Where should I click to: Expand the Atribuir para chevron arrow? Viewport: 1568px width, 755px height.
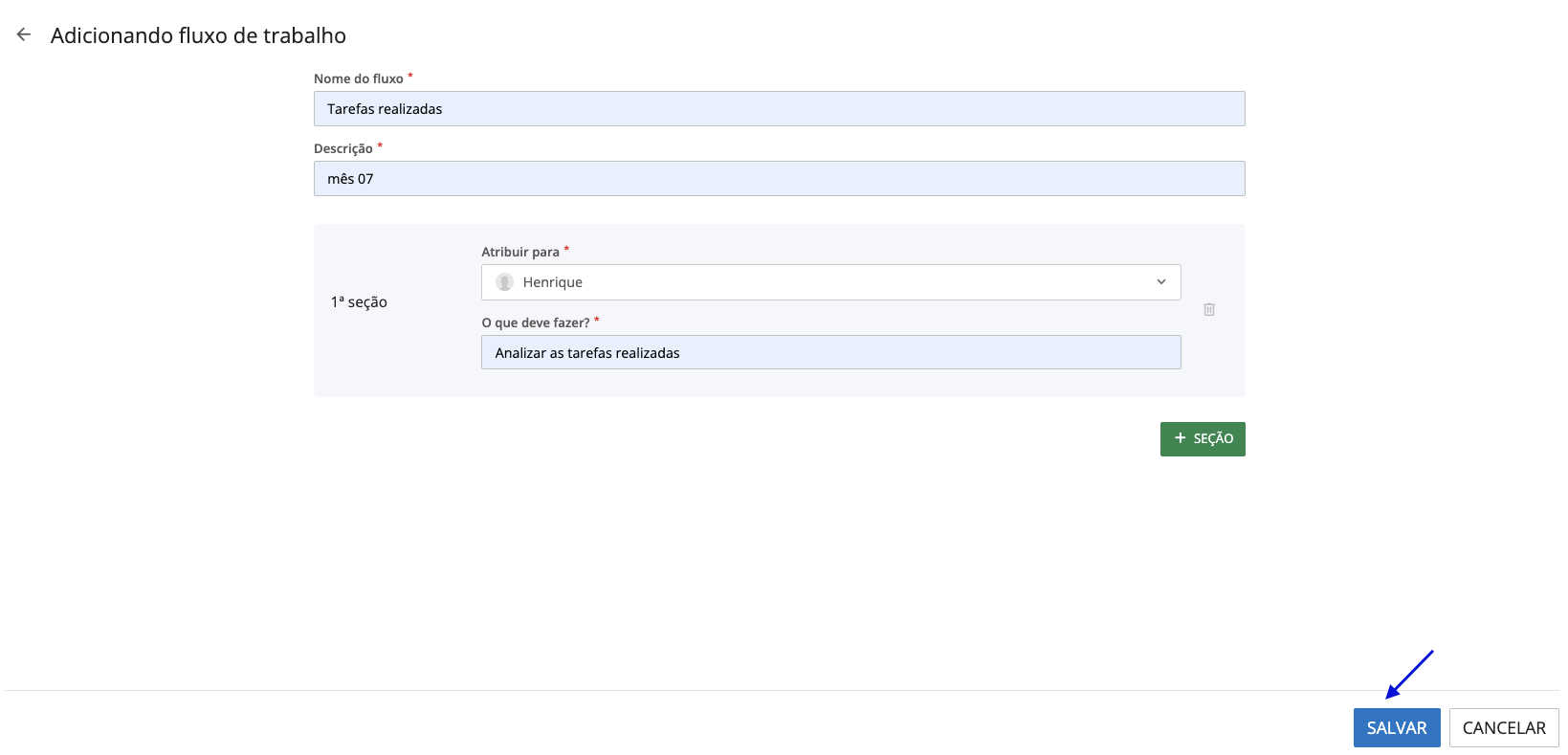[x=1161, y=282]
